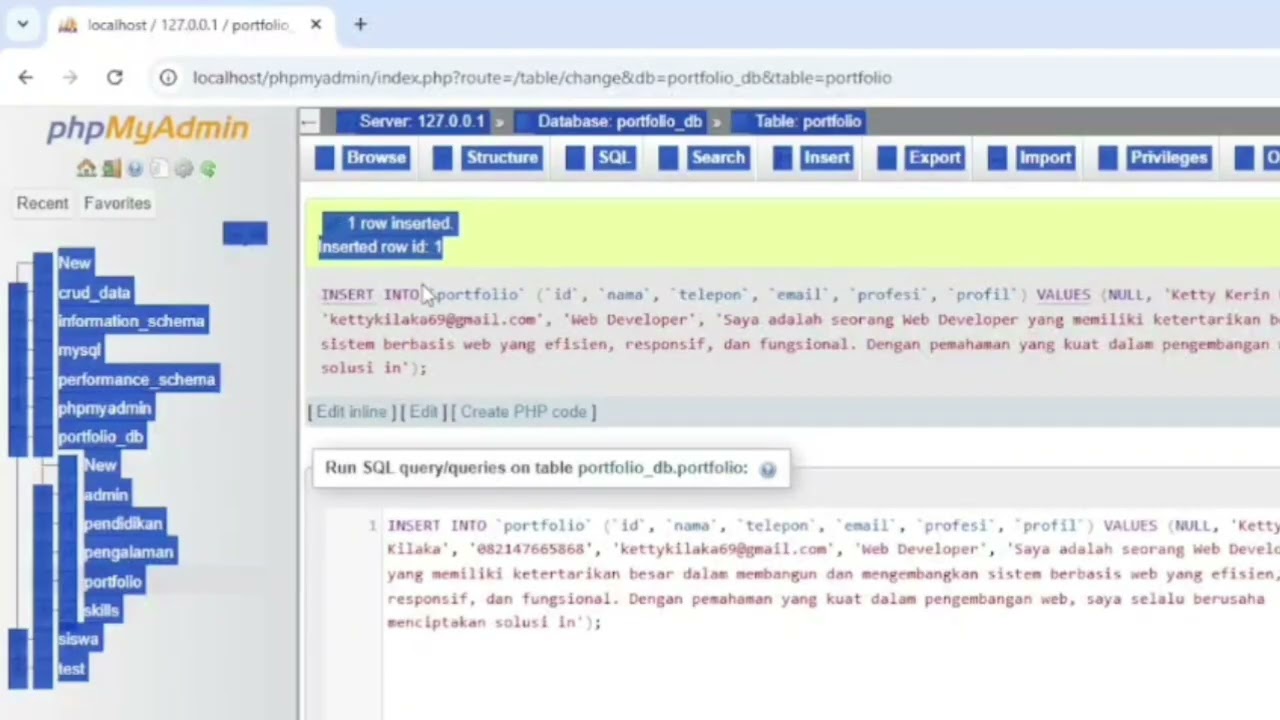Click the '1 row inserted.' message text

(x=399, y=224)
